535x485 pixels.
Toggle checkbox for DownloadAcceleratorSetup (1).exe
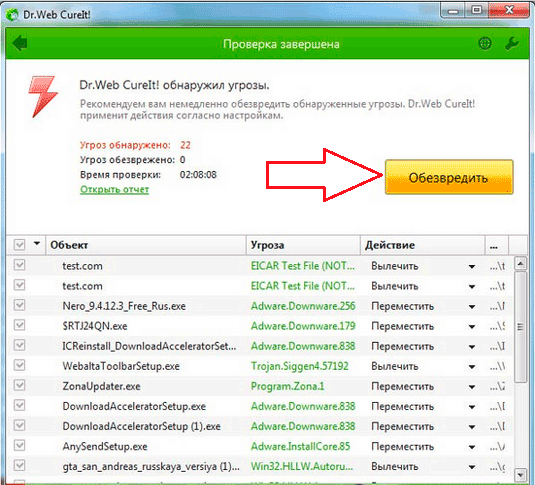19,426
